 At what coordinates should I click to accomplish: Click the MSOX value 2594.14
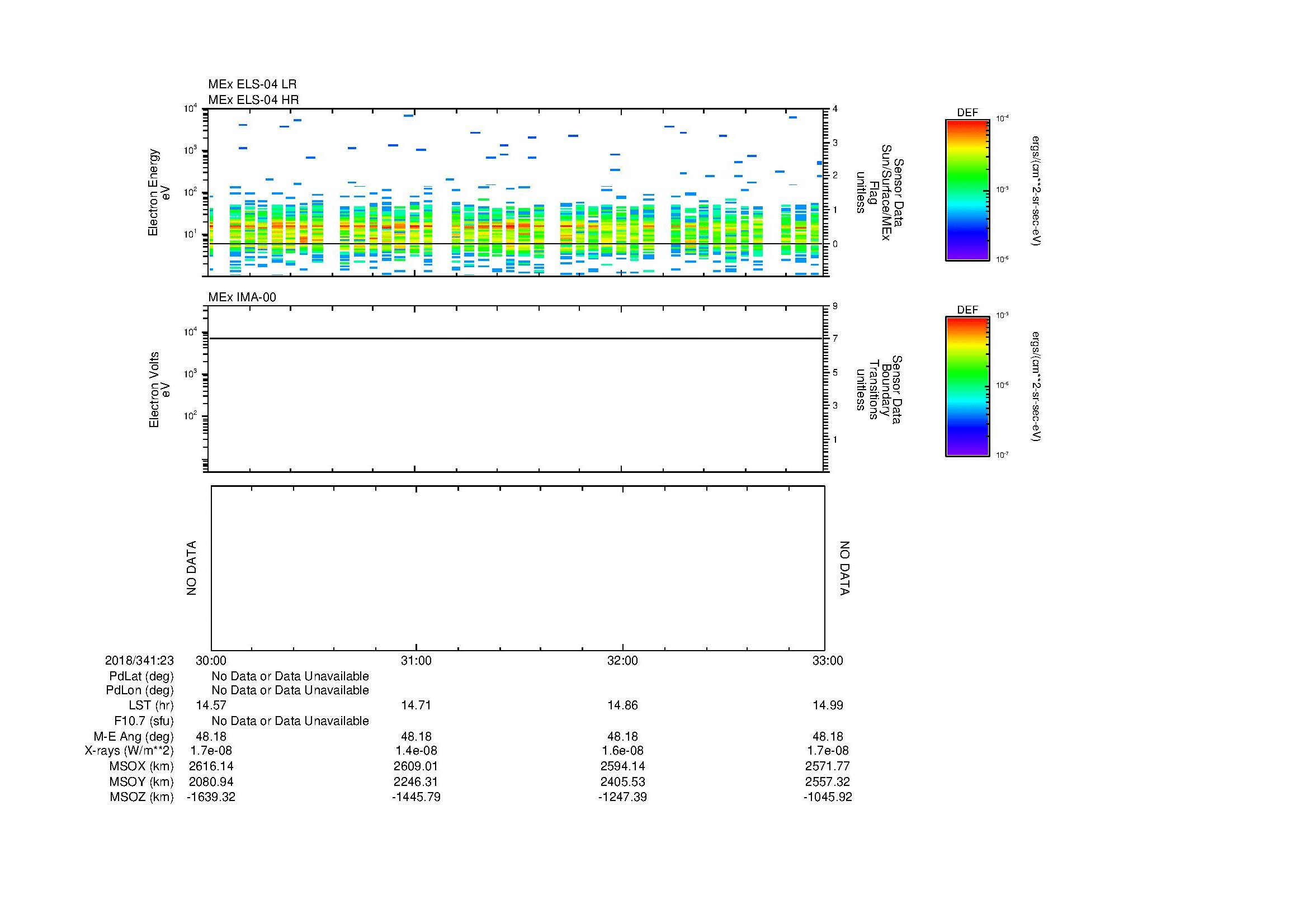(622, 766)
